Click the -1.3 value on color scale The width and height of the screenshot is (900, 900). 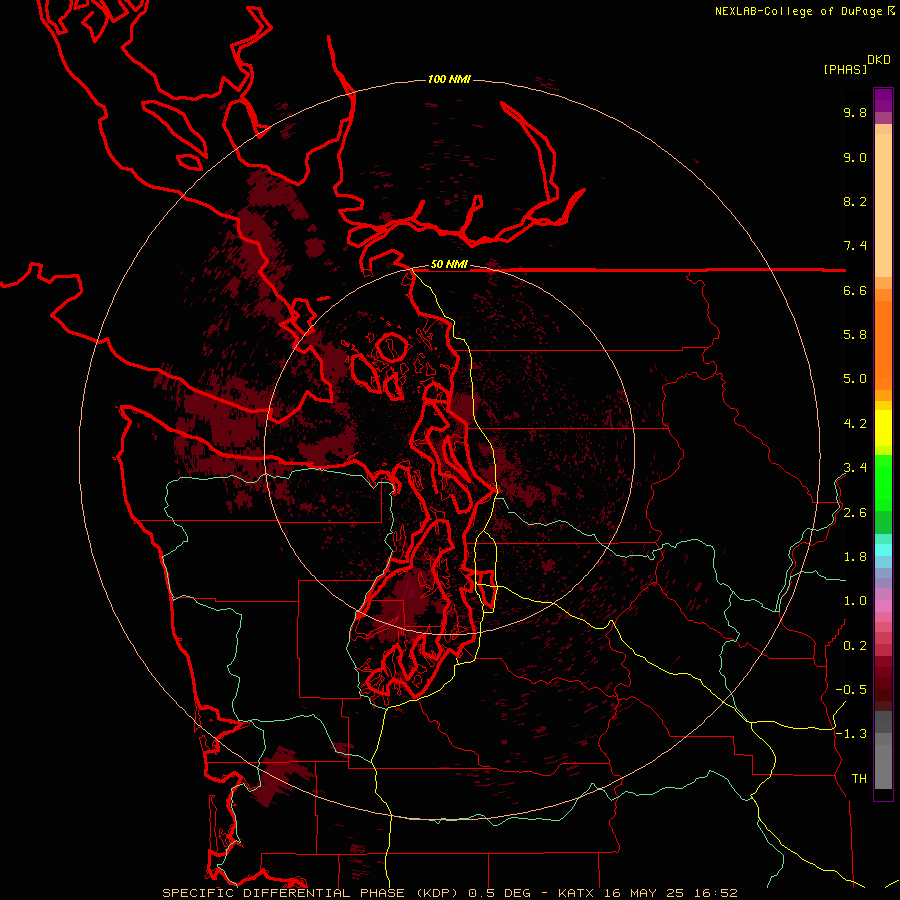[851, 734]
